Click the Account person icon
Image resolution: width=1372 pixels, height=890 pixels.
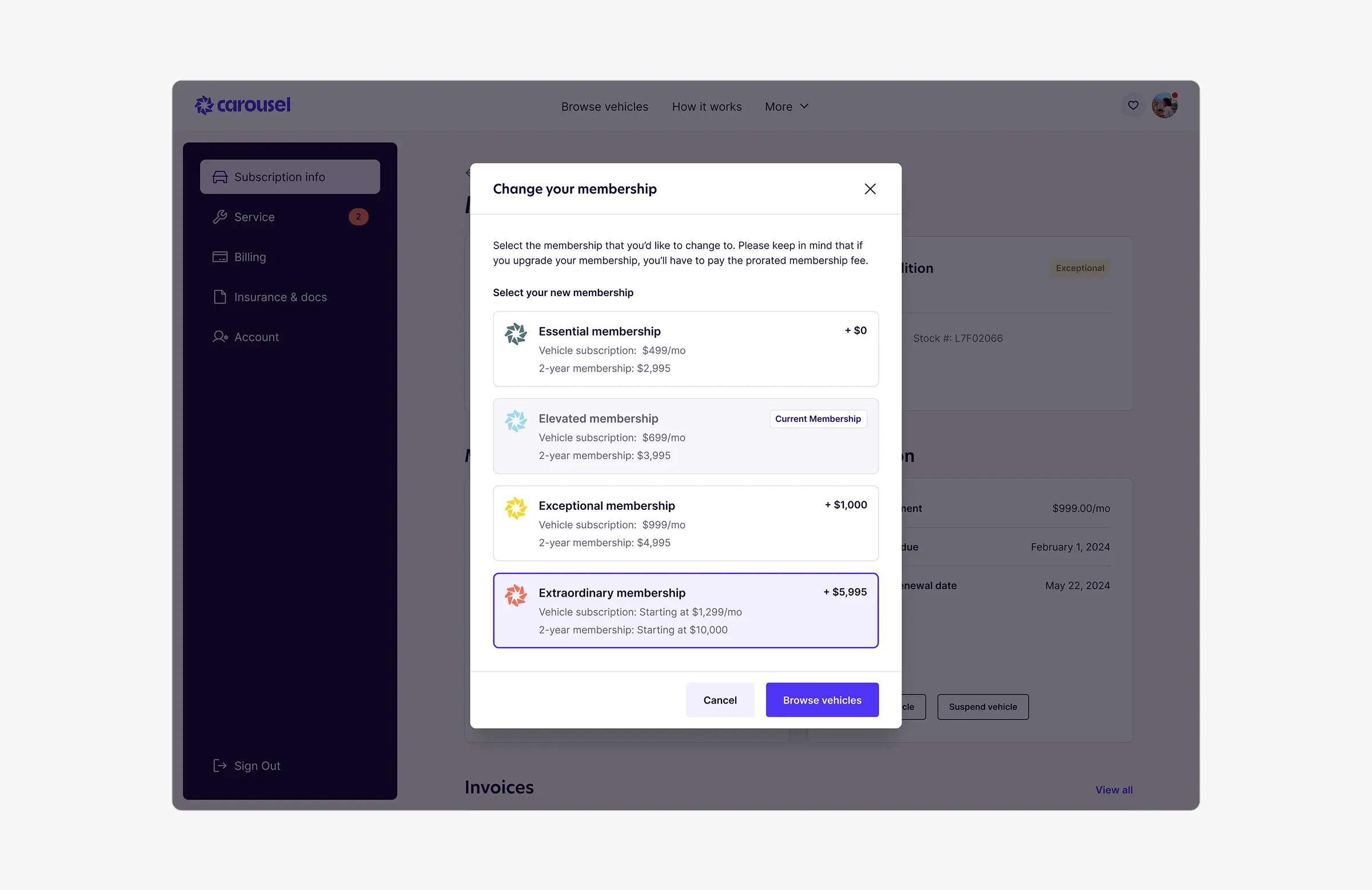220,337
